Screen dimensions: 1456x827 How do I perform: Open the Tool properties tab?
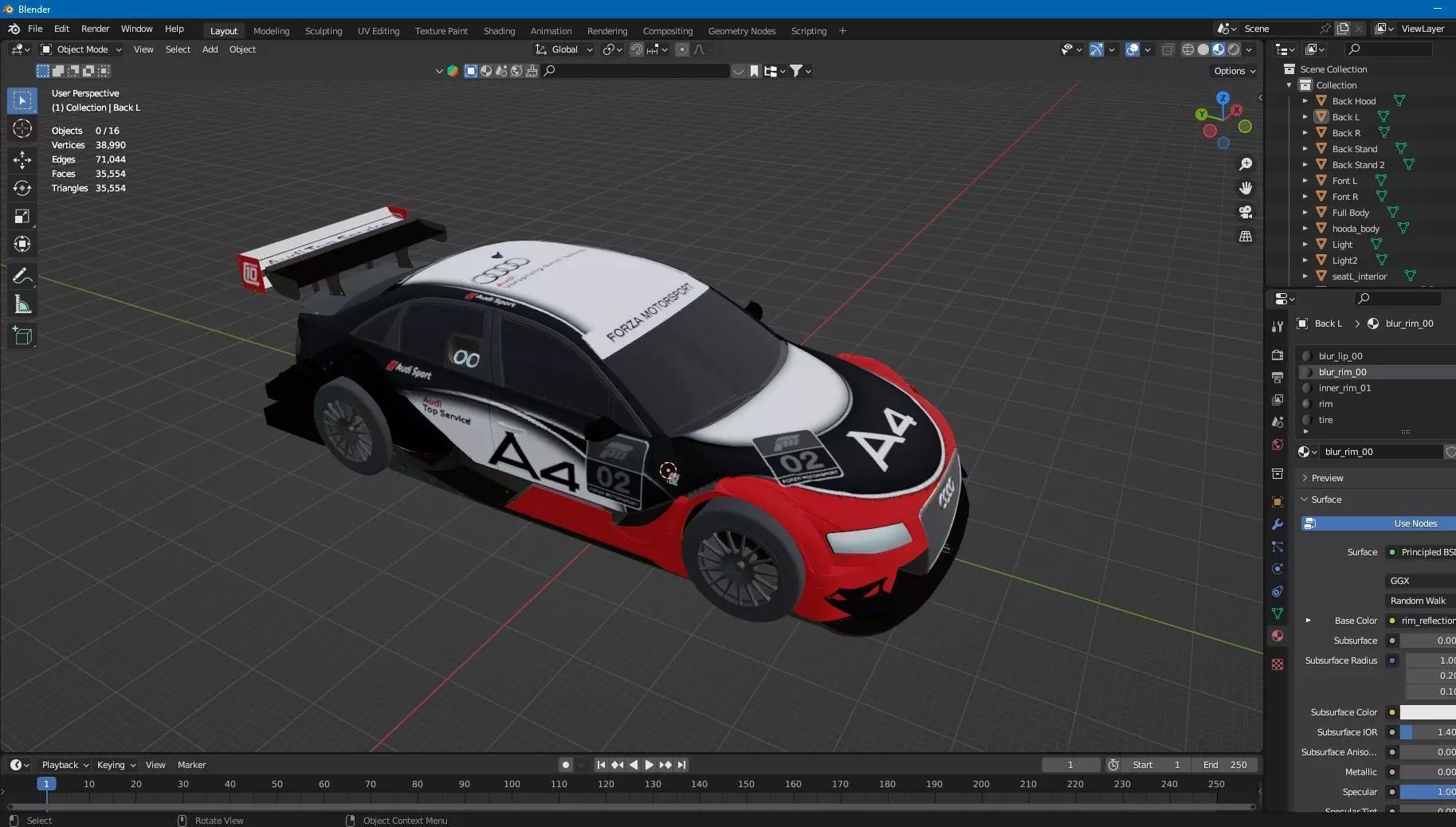(x=1277, y=327)
